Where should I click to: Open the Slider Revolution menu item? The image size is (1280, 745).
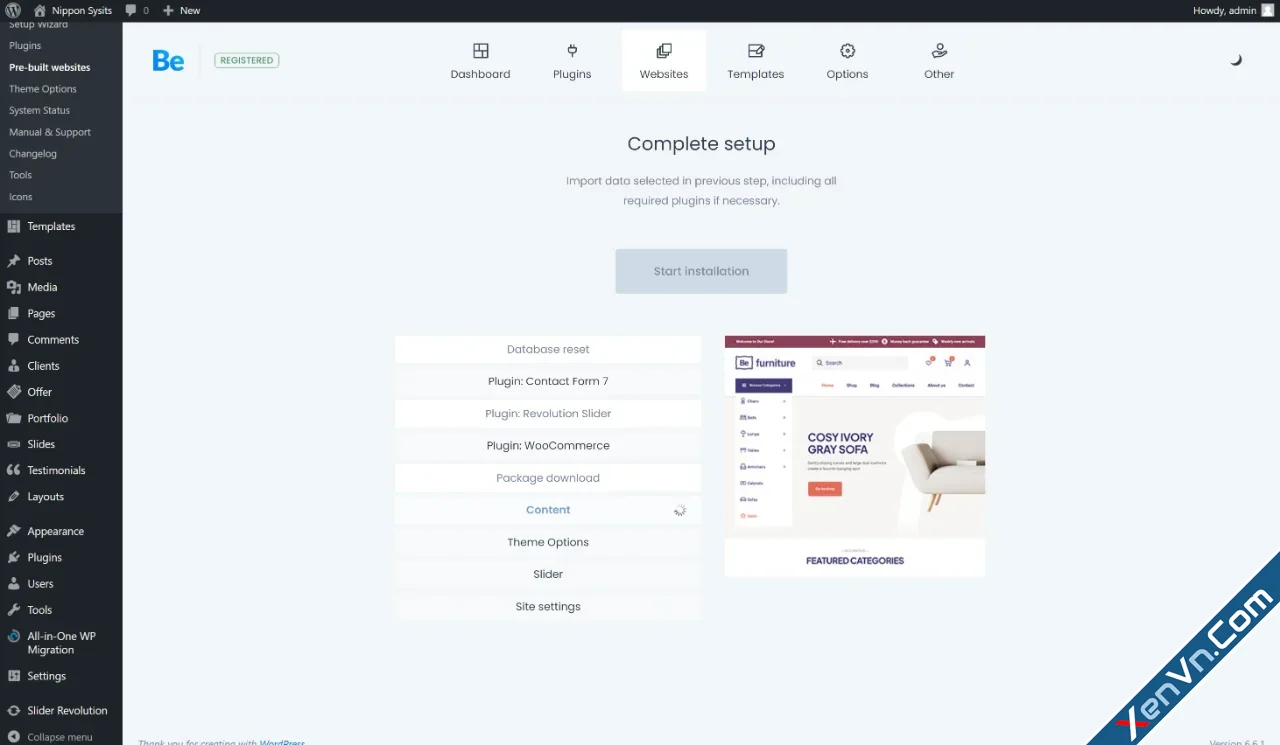tap(67, 711)
